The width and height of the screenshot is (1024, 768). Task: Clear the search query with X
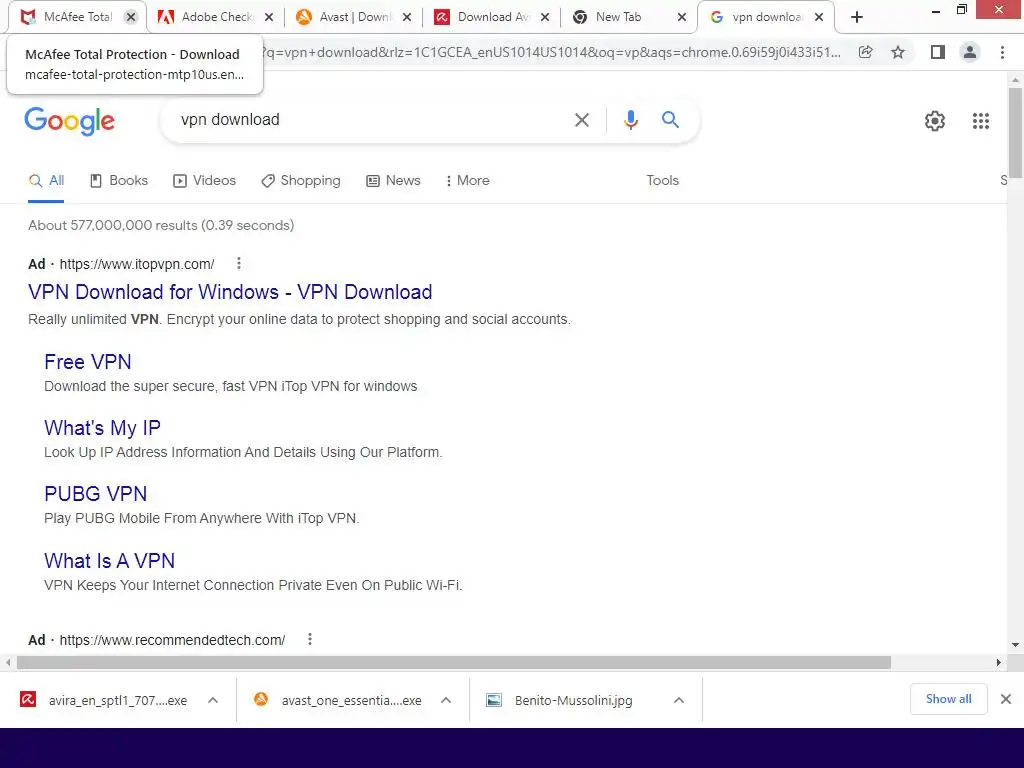581,120
